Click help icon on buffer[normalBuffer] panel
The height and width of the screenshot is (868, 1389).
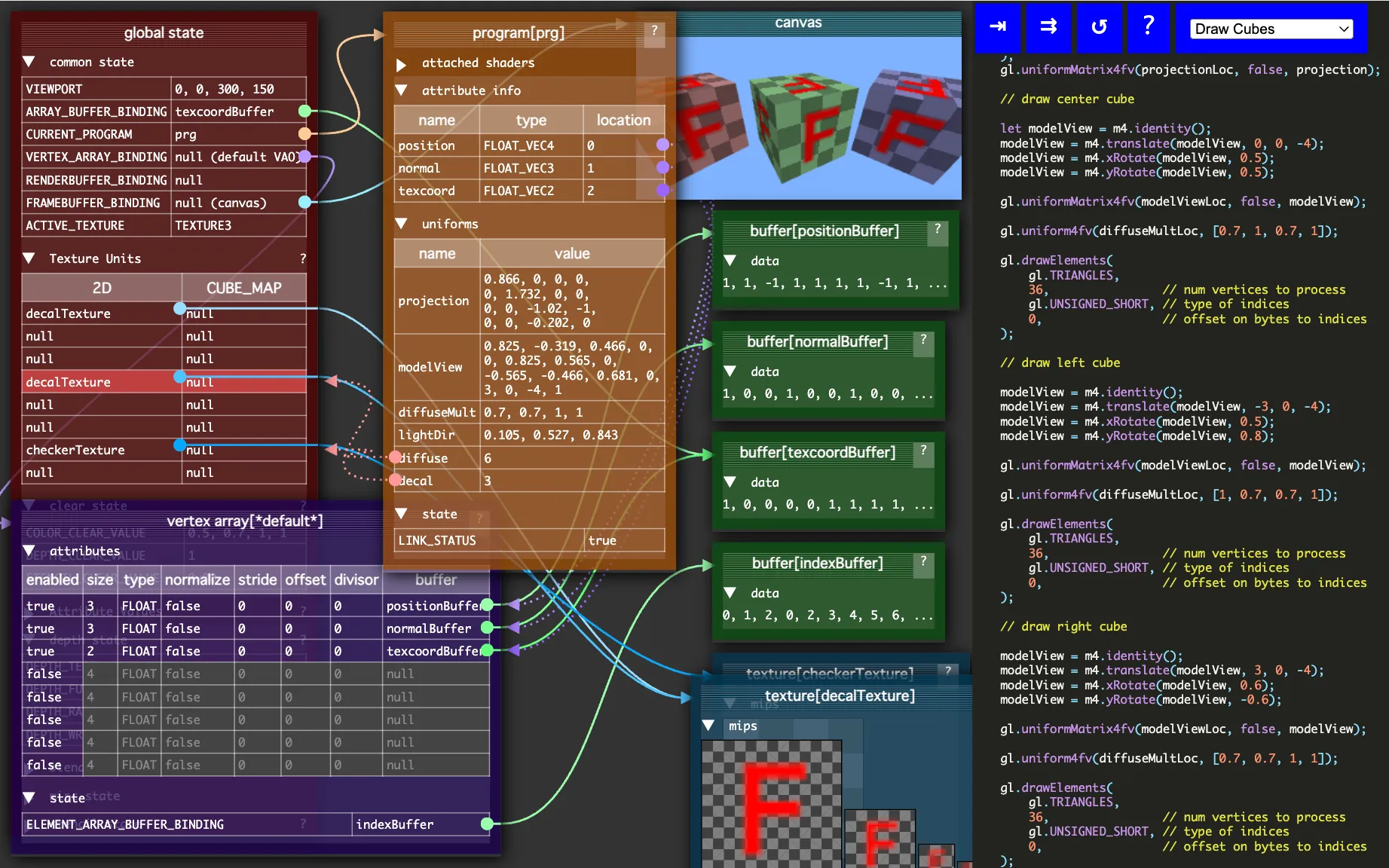point(923,340)
